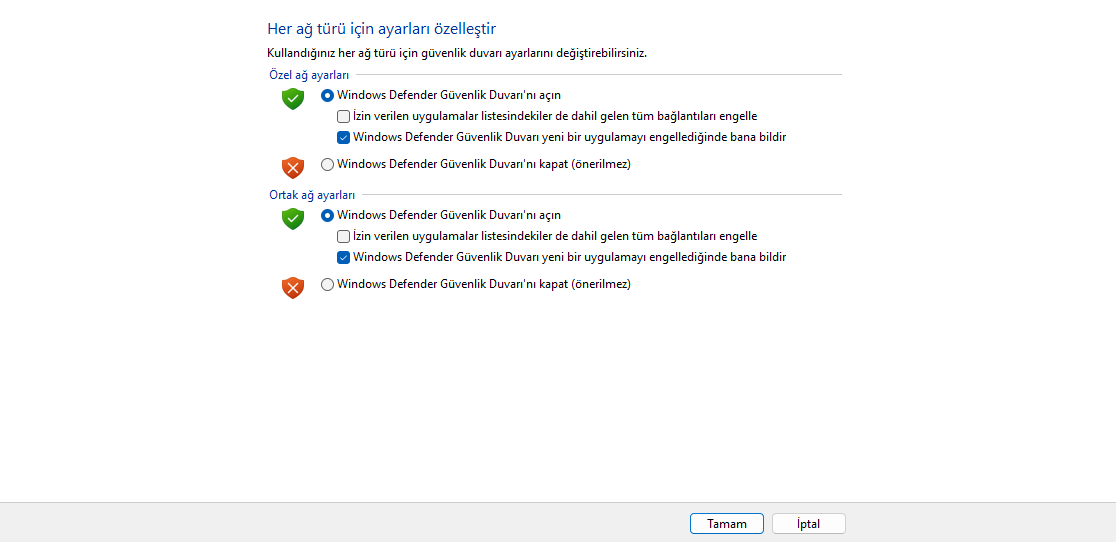The height and width of the screenshot is (542, 1116).
Task: Click green shield icon under Özel ağ ayarları
Action: 293,99
